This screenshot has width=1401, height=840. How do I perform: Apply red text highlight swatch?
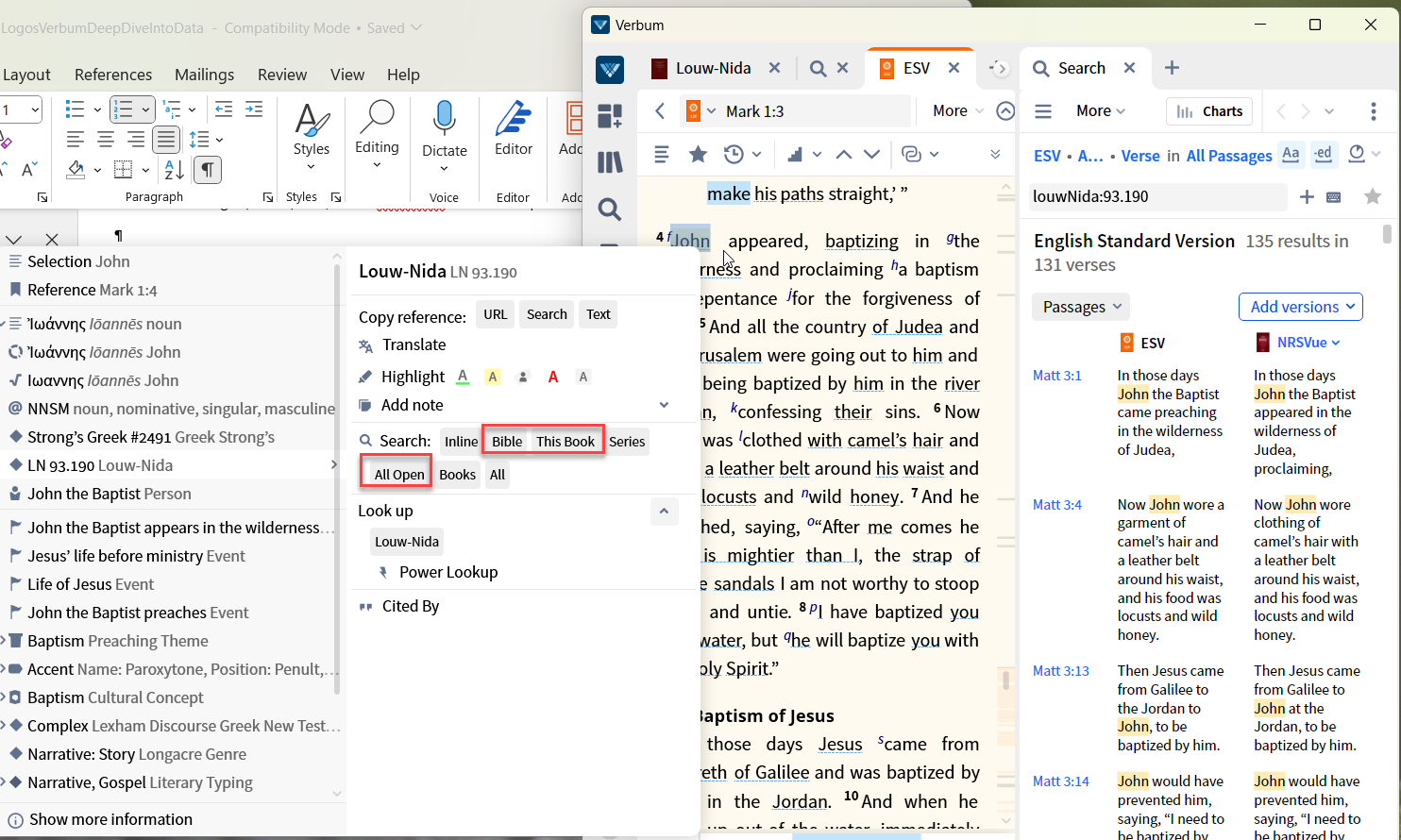553,377
